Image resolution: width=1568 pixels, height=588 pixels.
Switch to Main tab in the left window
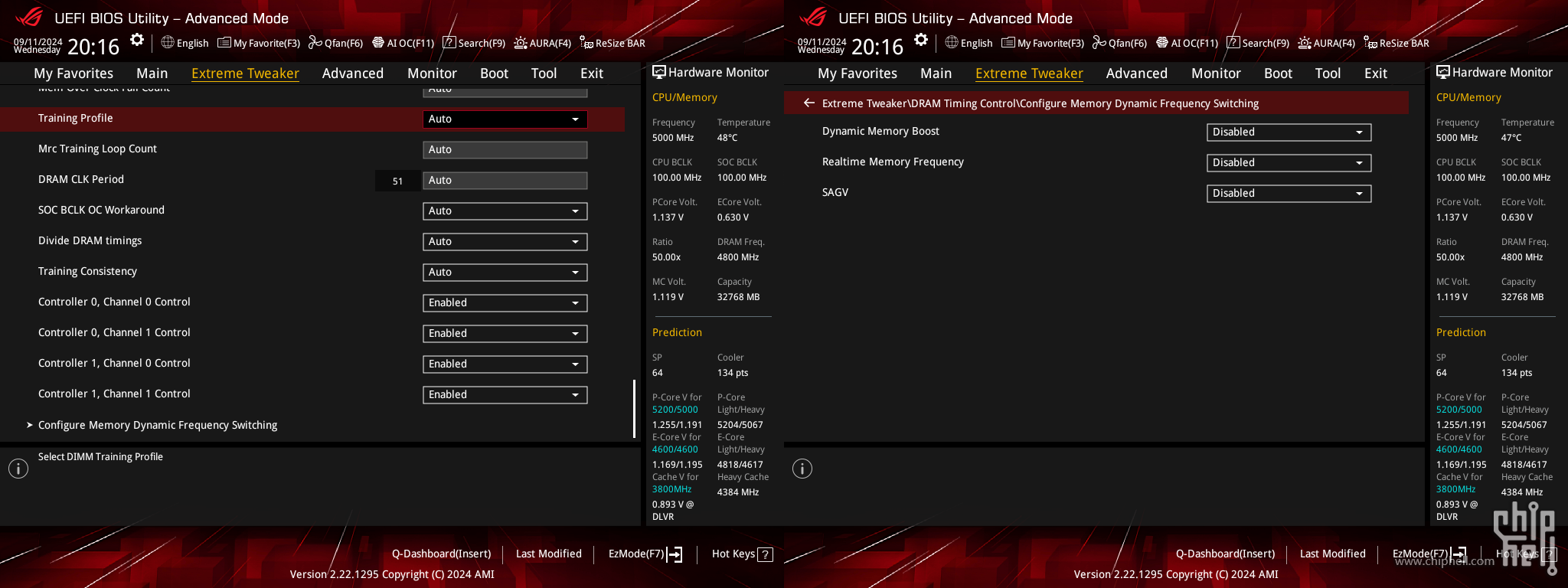tap(152, 73)
